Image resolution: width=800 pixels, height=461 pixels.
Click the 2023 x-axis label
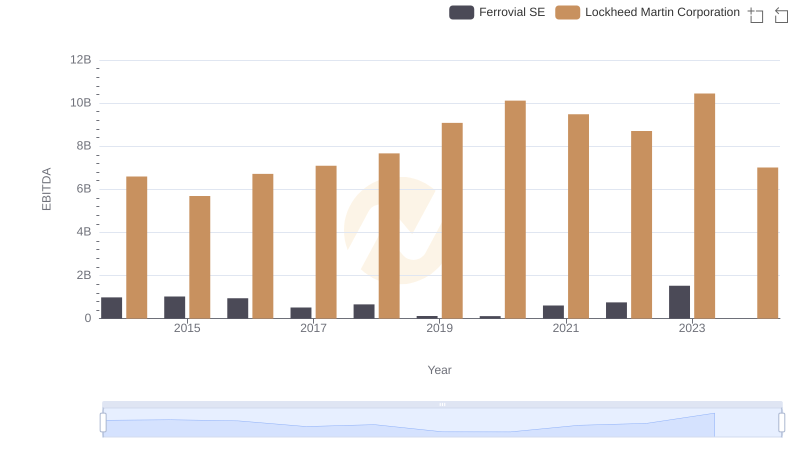pos(692,328)
